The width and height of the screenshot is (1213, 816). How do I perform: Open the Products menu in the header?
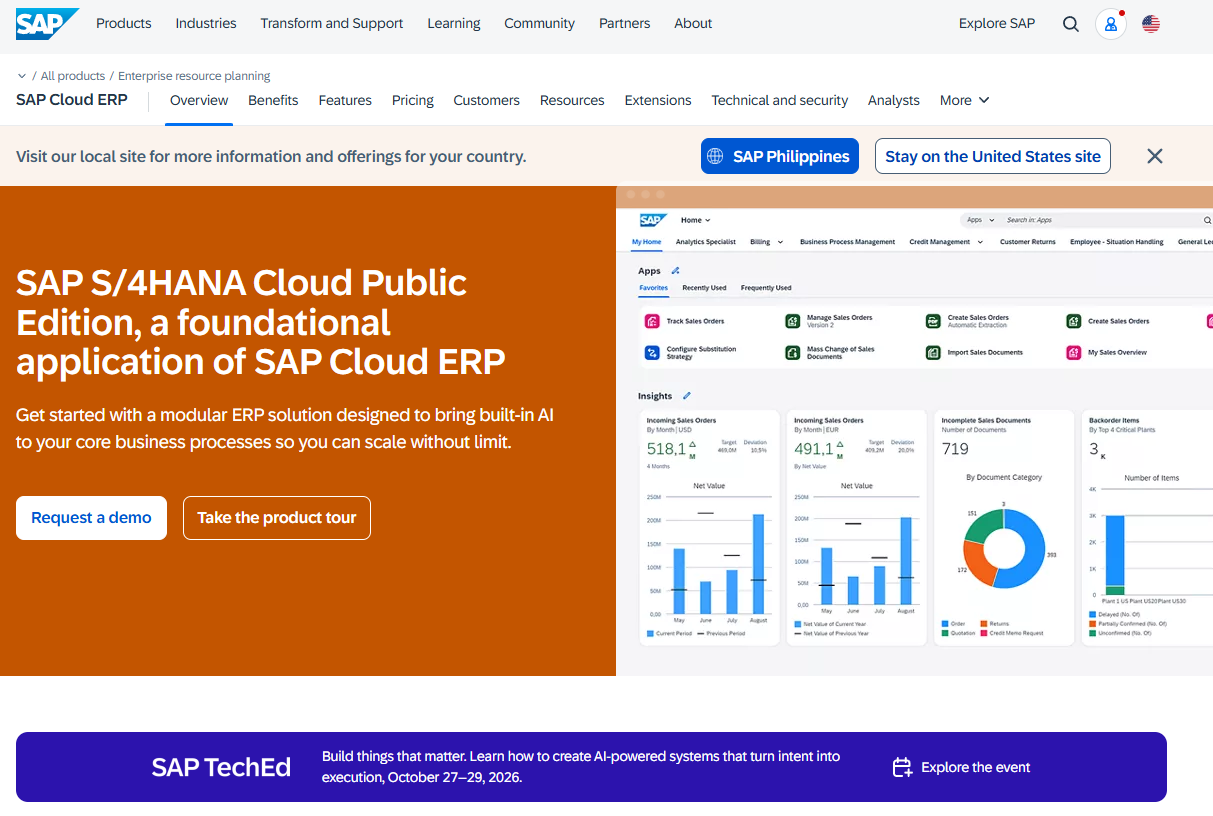click(x=124, y=23)
